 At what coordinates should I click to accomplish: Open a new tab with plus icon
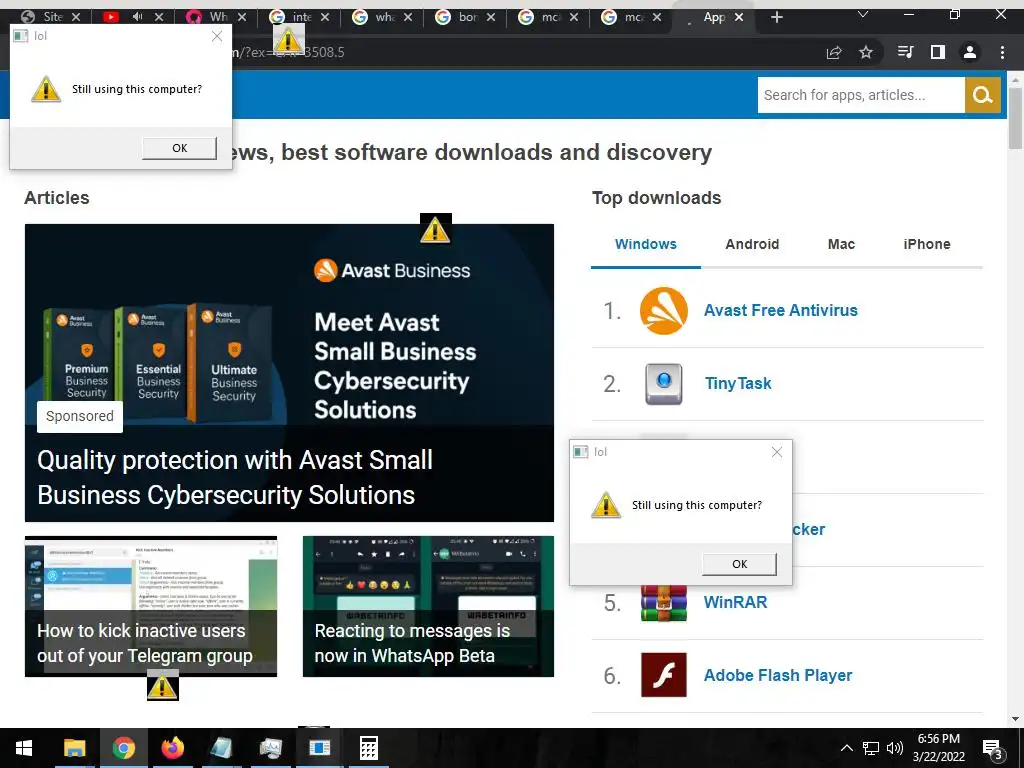coord(776,17)
